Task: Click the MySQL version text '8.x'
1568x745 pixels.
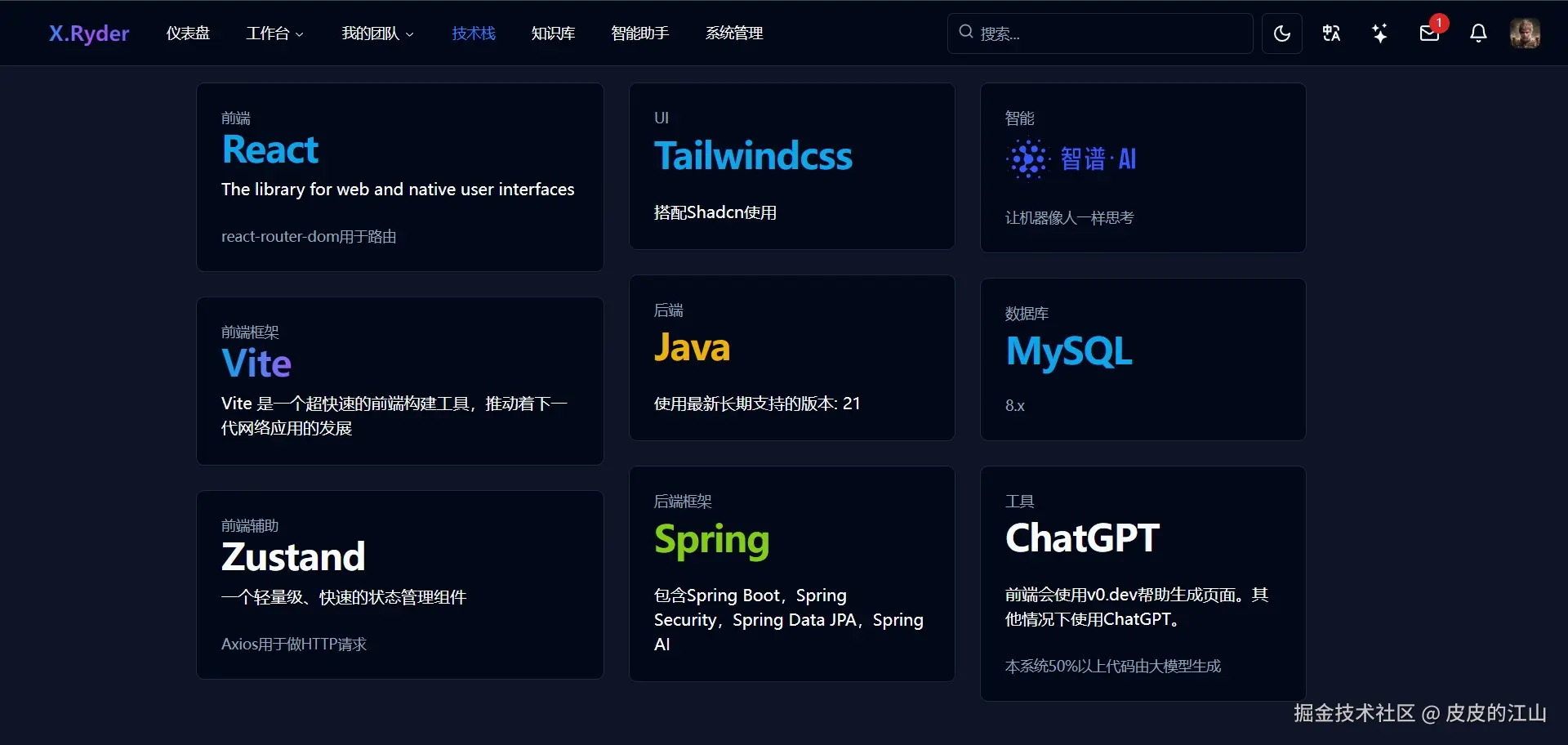Action: click(1014, 406)
